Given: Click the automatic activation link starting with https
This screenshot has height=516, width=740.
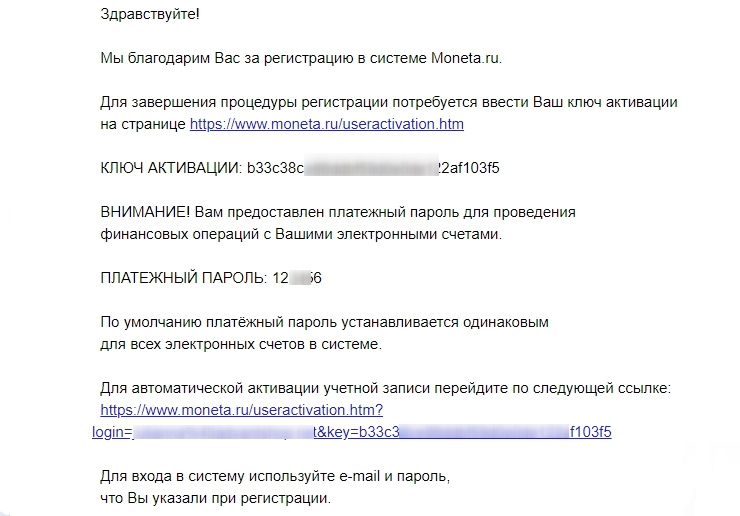Looking at the screenshot, I should pos(242,410).
